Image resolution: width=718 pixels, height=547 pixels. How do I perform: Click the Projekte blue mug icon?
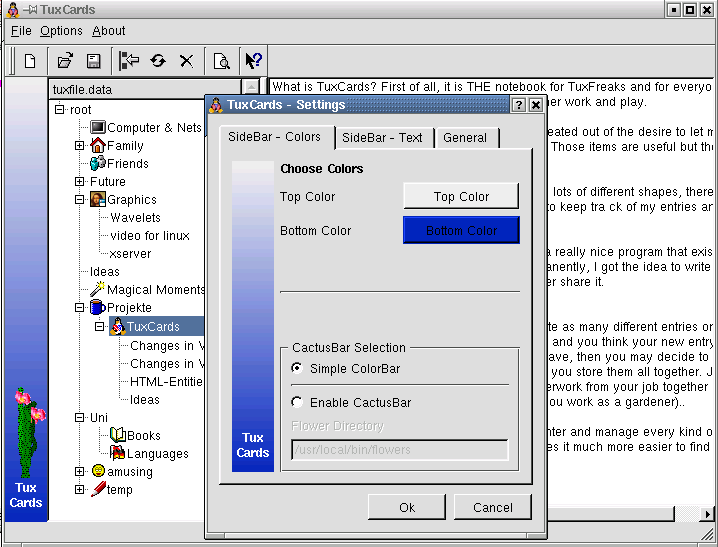point(98,307)
